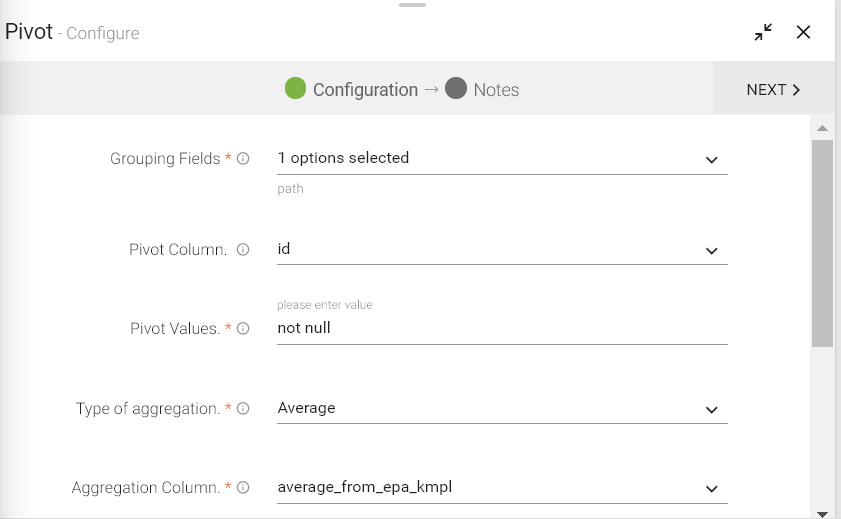Click info icon next to Grouping Fields

pyautogui.click(x=243, y=159)
